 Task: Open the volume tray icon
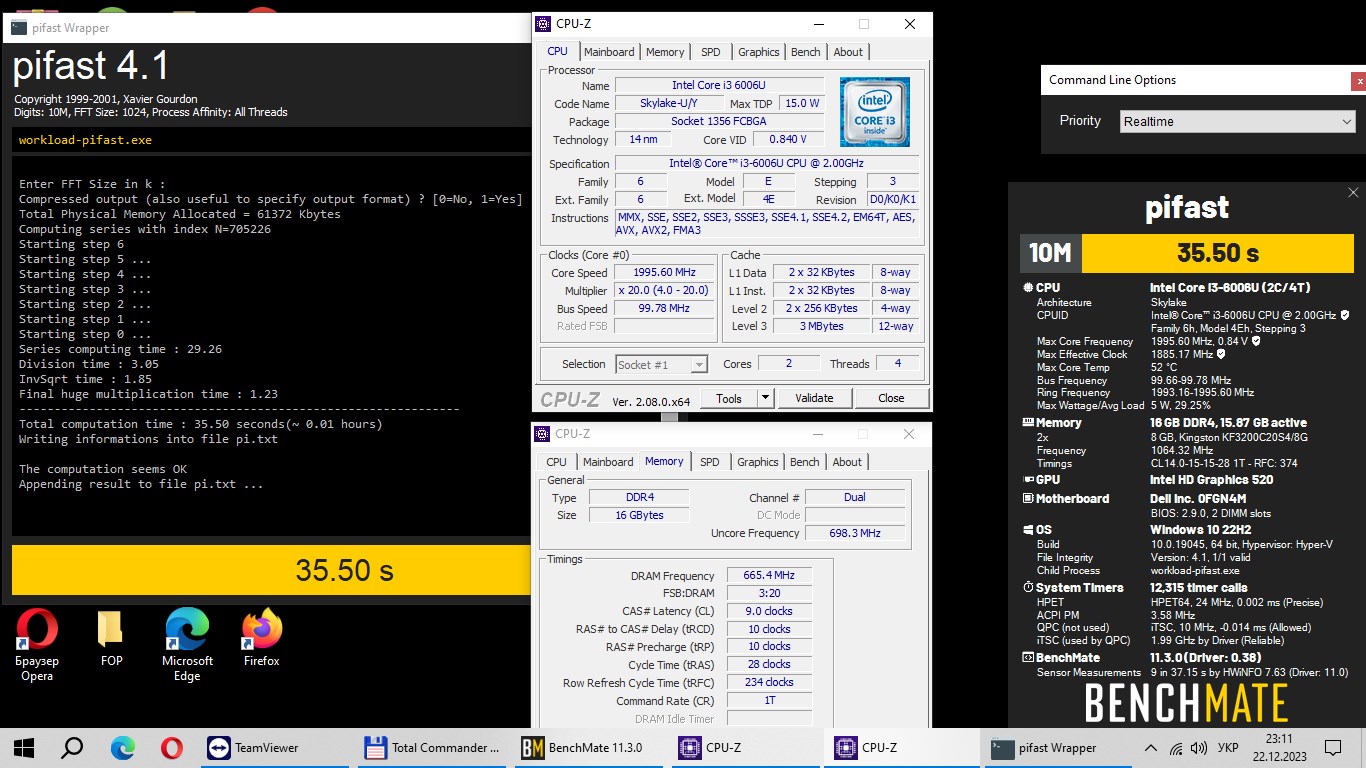[1197, 748]
